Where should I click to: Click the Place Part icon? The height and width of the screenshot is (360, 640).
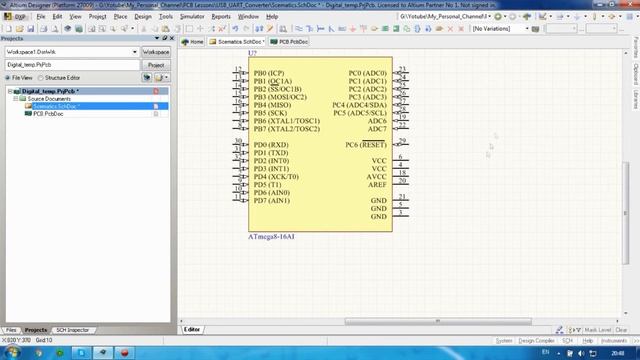click(x=374, y=29)
